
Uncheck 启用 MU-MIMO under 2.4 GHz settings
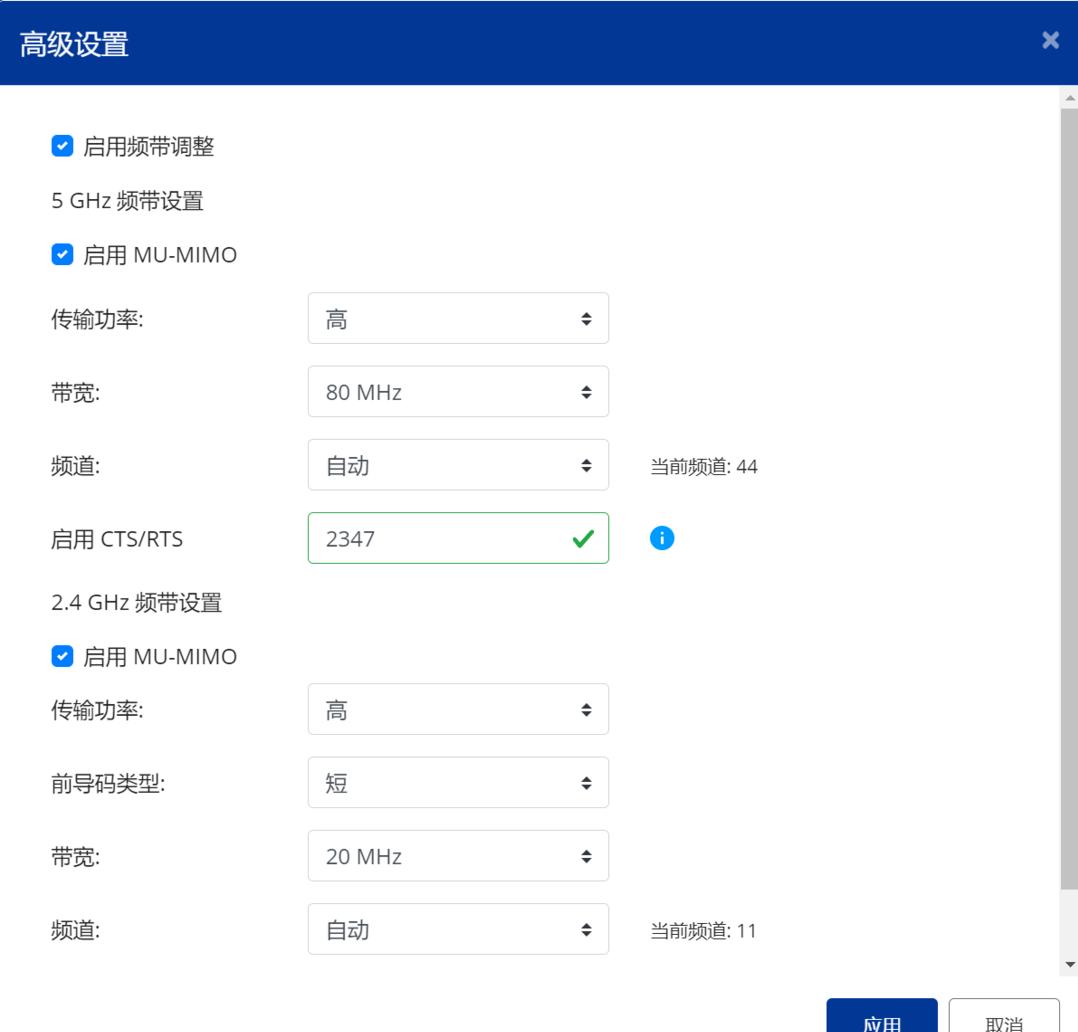tap(62, 656)
